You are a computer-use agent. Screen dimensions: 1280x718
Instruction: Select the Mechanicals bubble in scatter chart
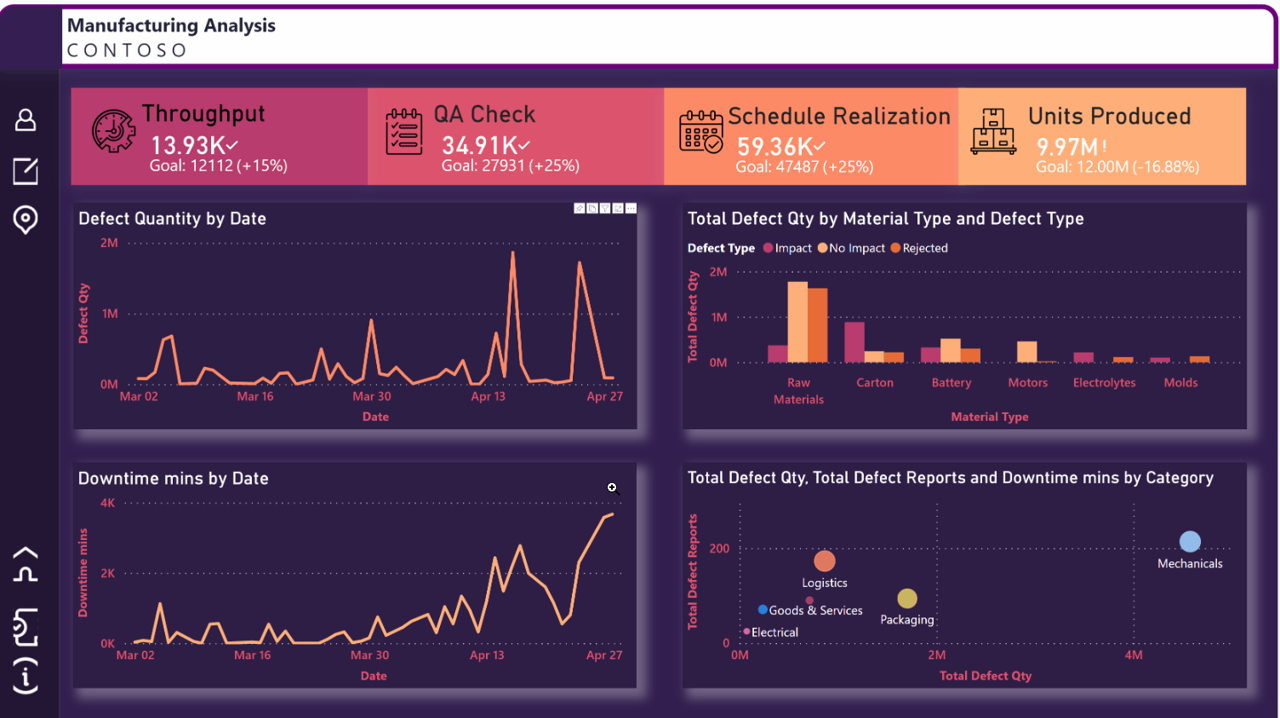1189,542
